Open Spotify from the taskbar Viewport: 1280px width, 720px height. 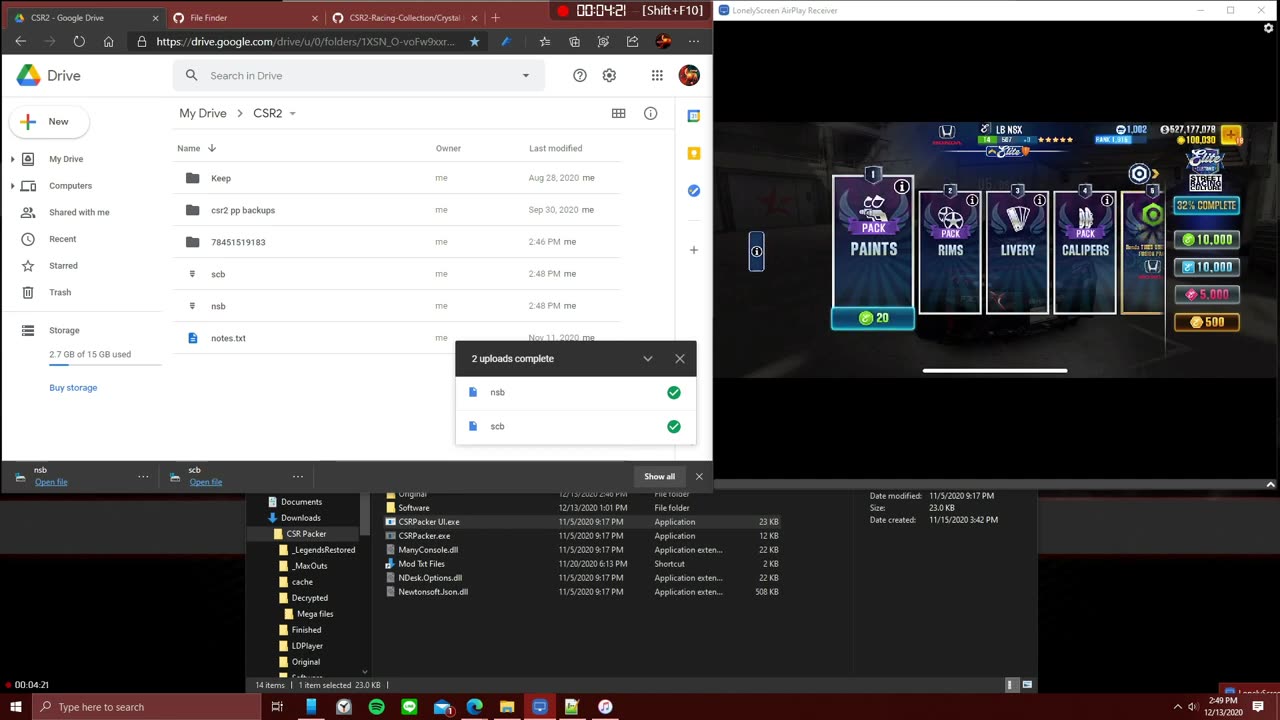coord(376,707)
